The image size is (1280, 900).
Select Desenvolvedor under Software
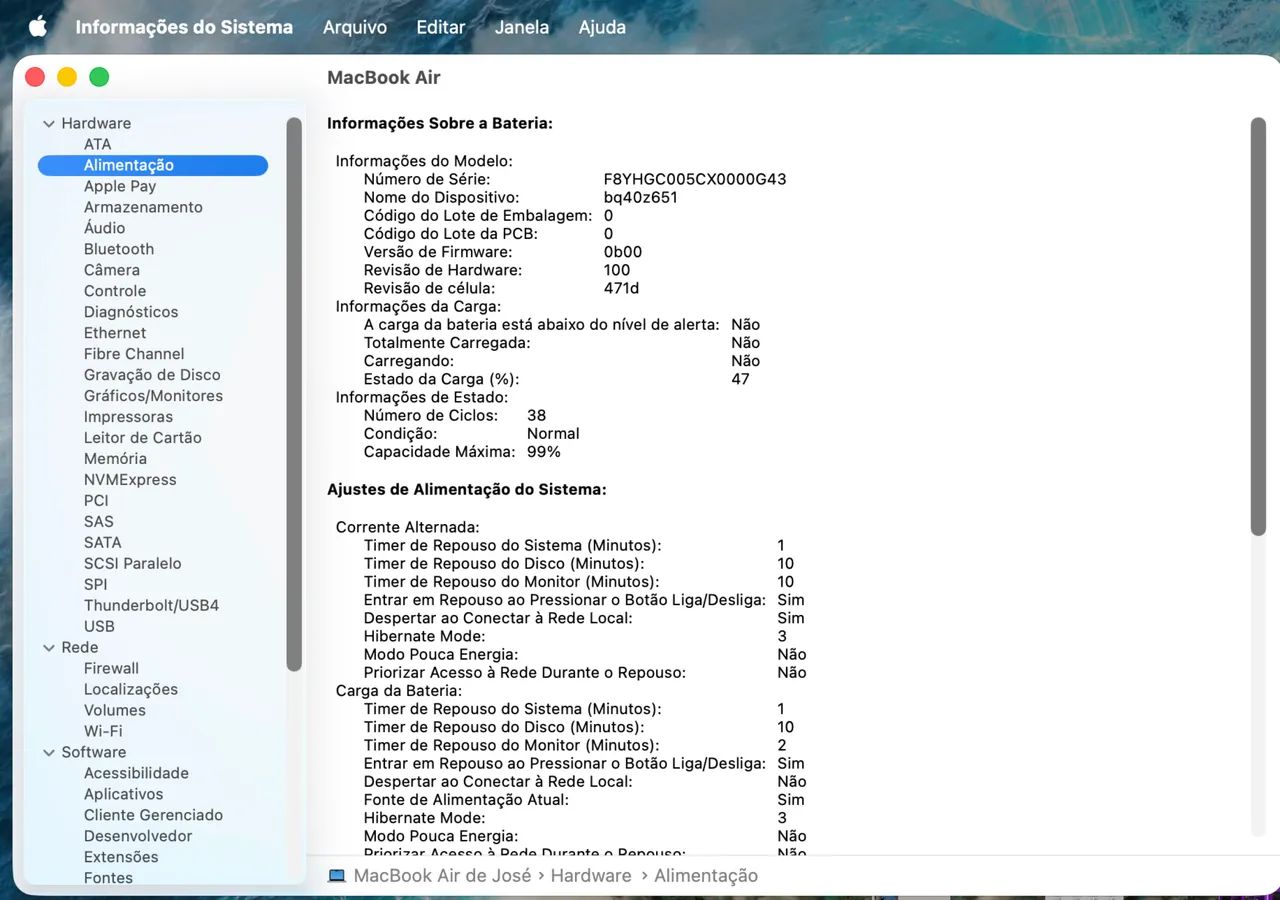138,837
